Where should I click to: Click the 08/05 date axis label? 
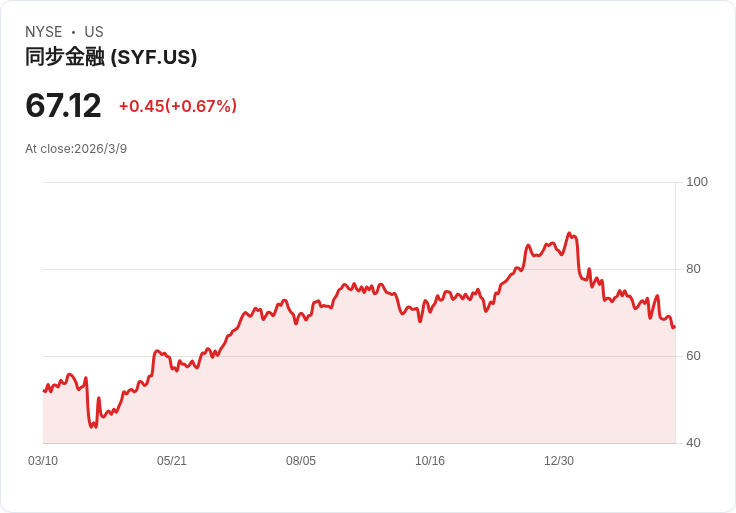[x=301, y=461]
